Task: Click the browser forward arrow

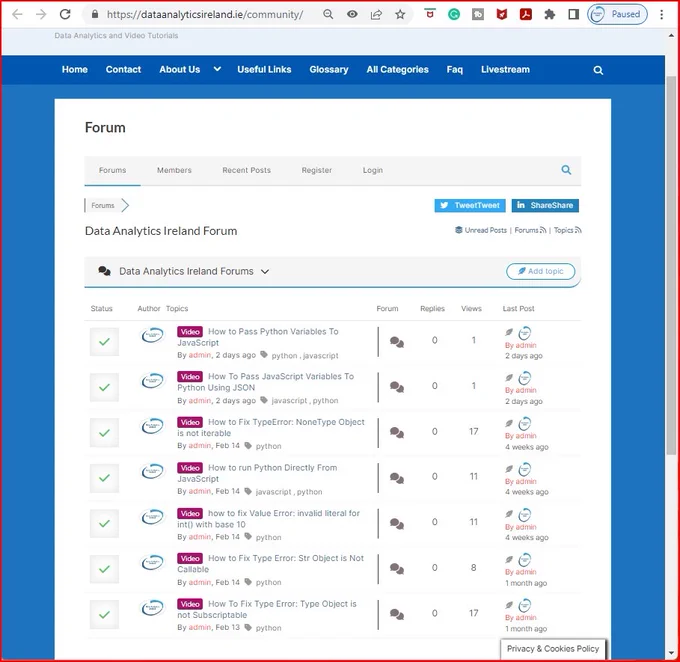Action: [x=41, y=14]
